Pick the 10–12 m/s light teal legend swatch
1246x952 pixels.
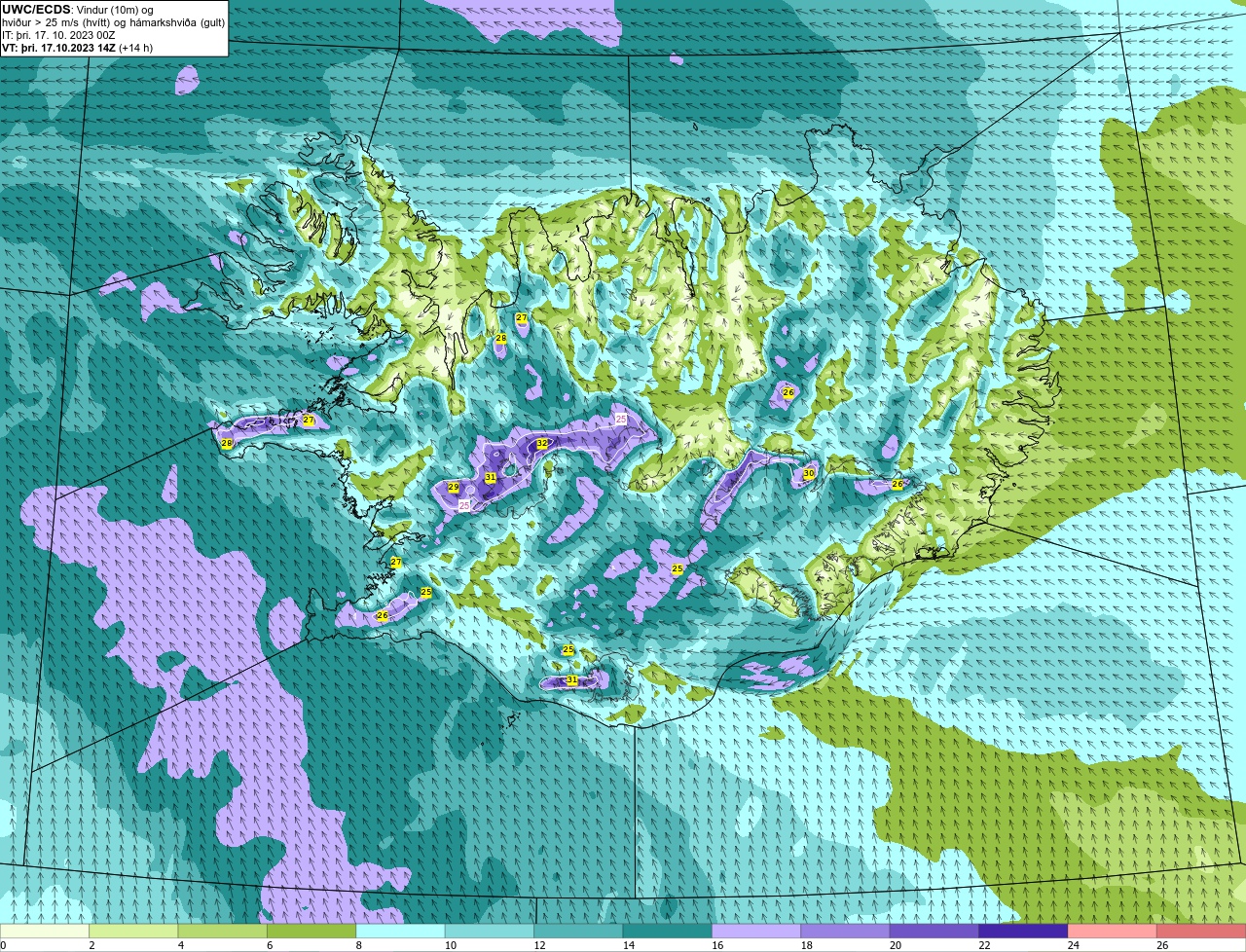click(x=490, y=931)
